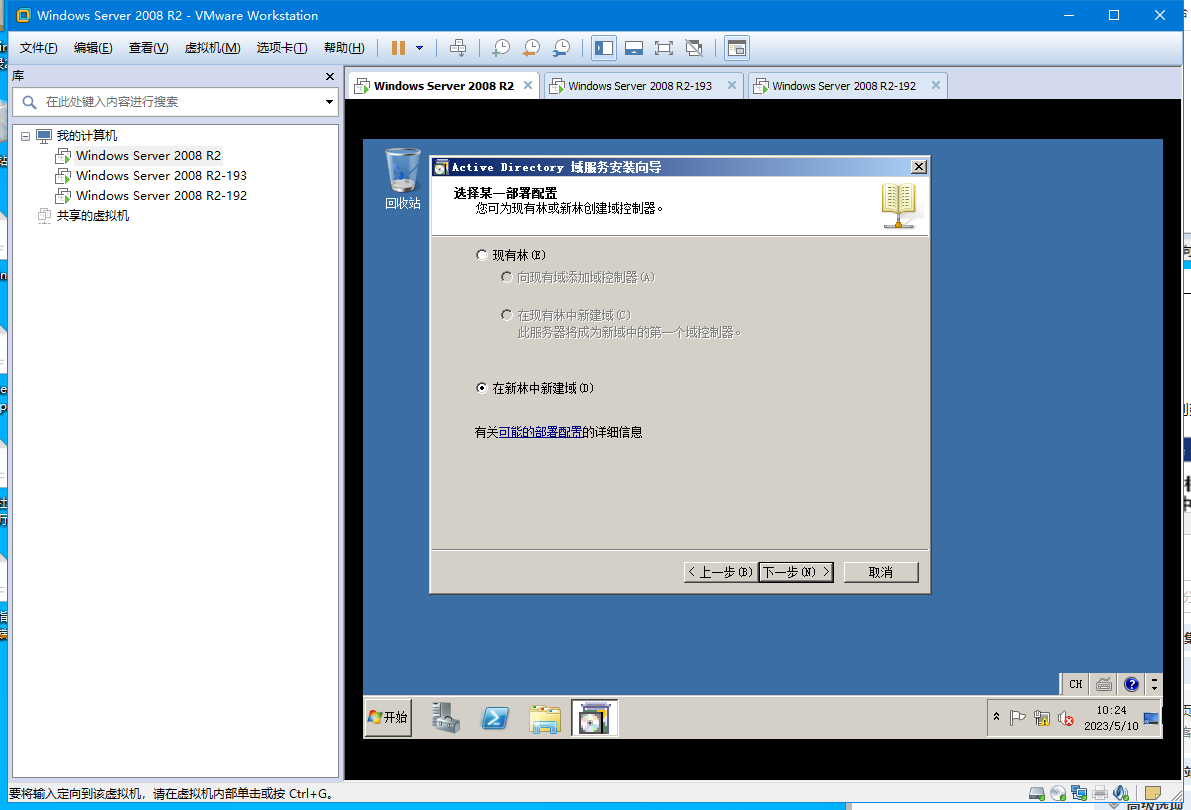The width and height of the screenshot is (1191, 810).
Task: Click the CD/DVD device status icon
Action: click(1058, 793)
